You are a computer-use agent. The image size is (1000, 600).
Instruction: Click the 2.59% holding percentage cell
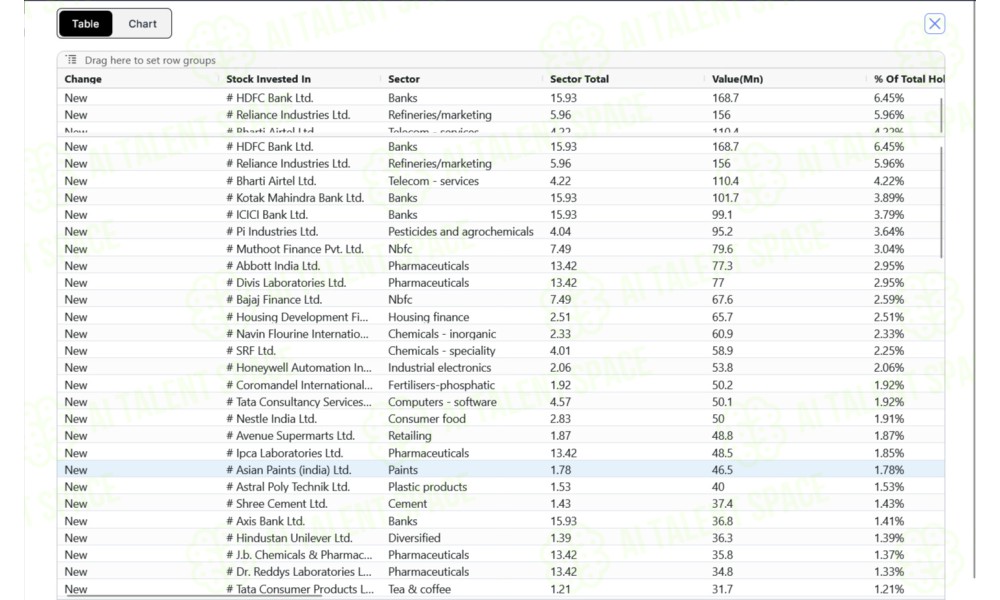pos(888,300)
